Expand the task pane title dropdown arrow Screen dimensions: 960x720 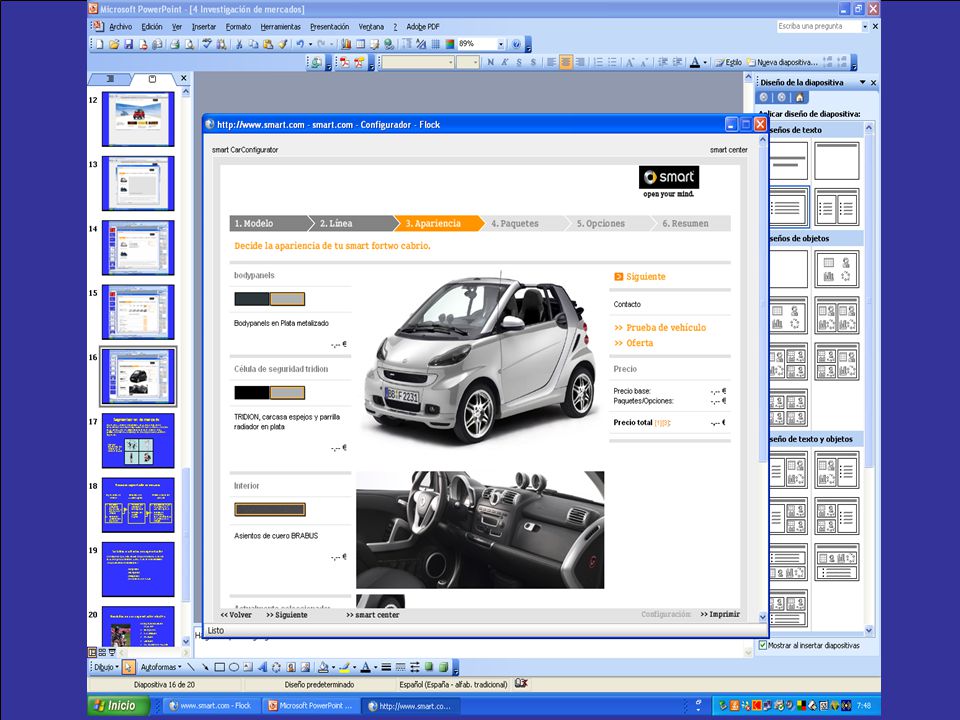863,82
